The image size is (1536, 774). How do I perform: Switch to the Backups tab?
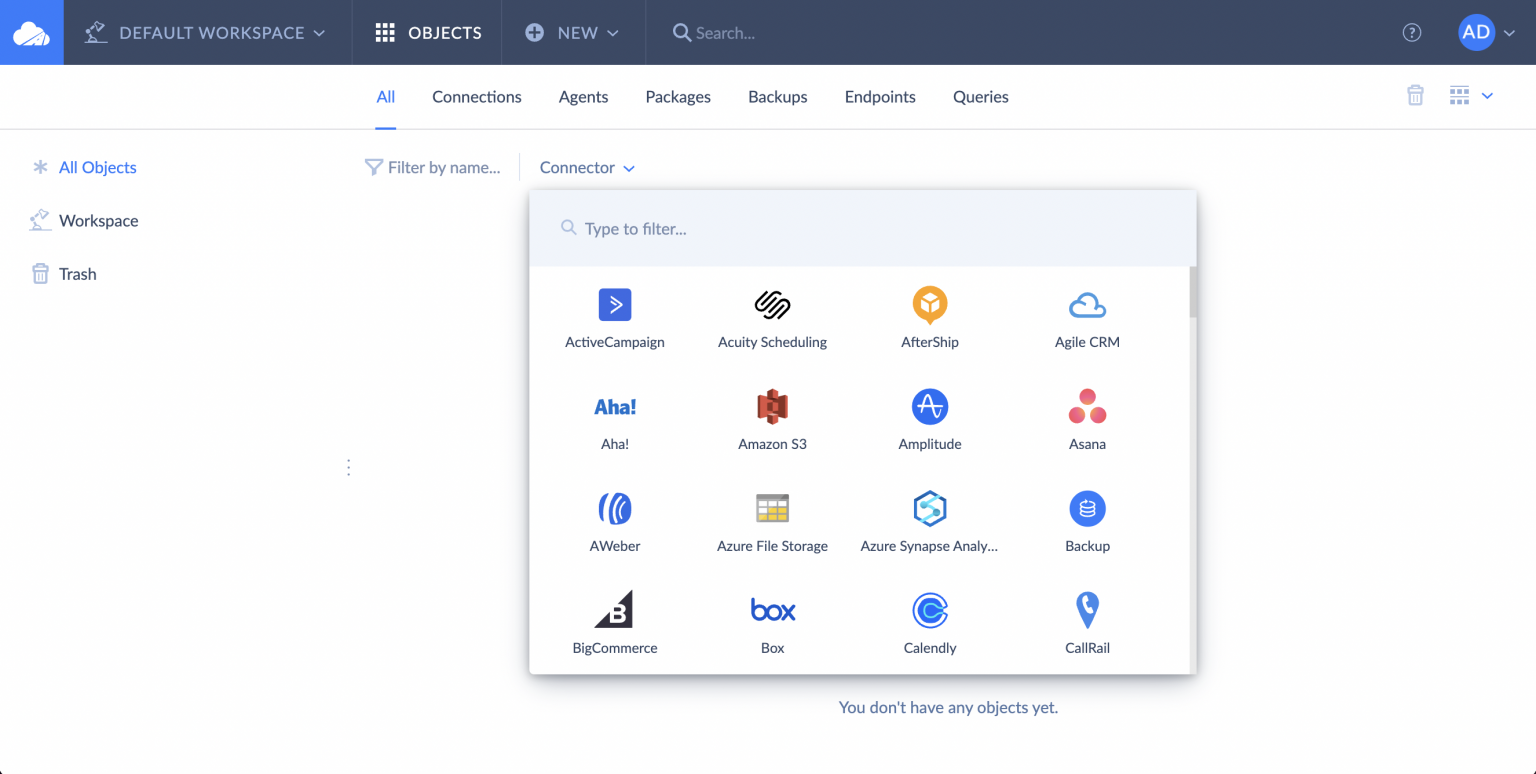point(777,96)
